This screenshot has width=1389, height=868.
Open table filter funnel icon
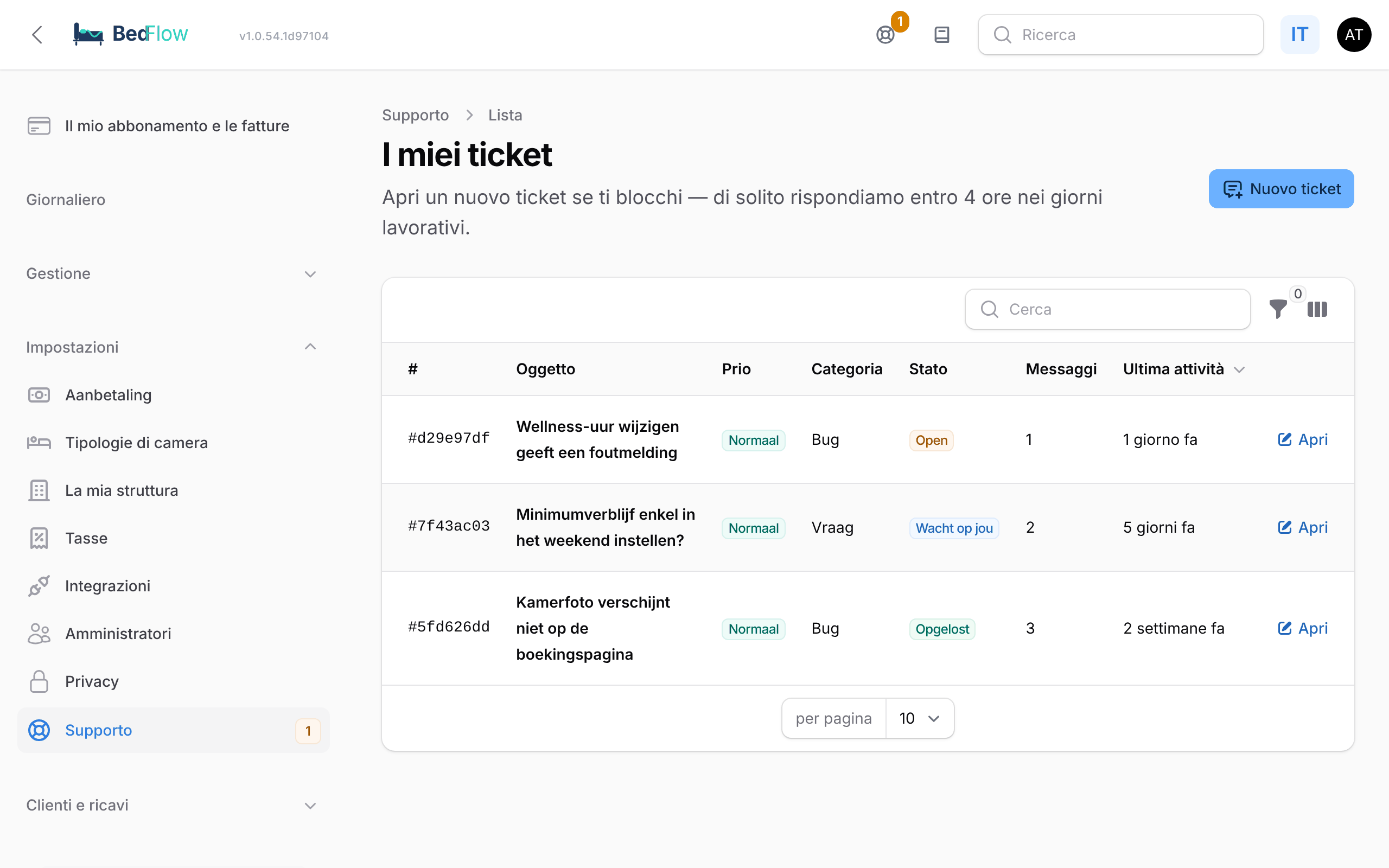(1278, 309)
